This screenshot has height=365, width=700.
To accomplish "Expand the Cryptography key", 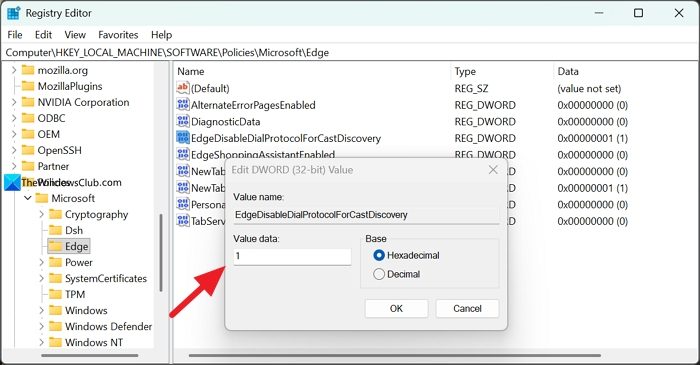I will click(x=42, y=214).
